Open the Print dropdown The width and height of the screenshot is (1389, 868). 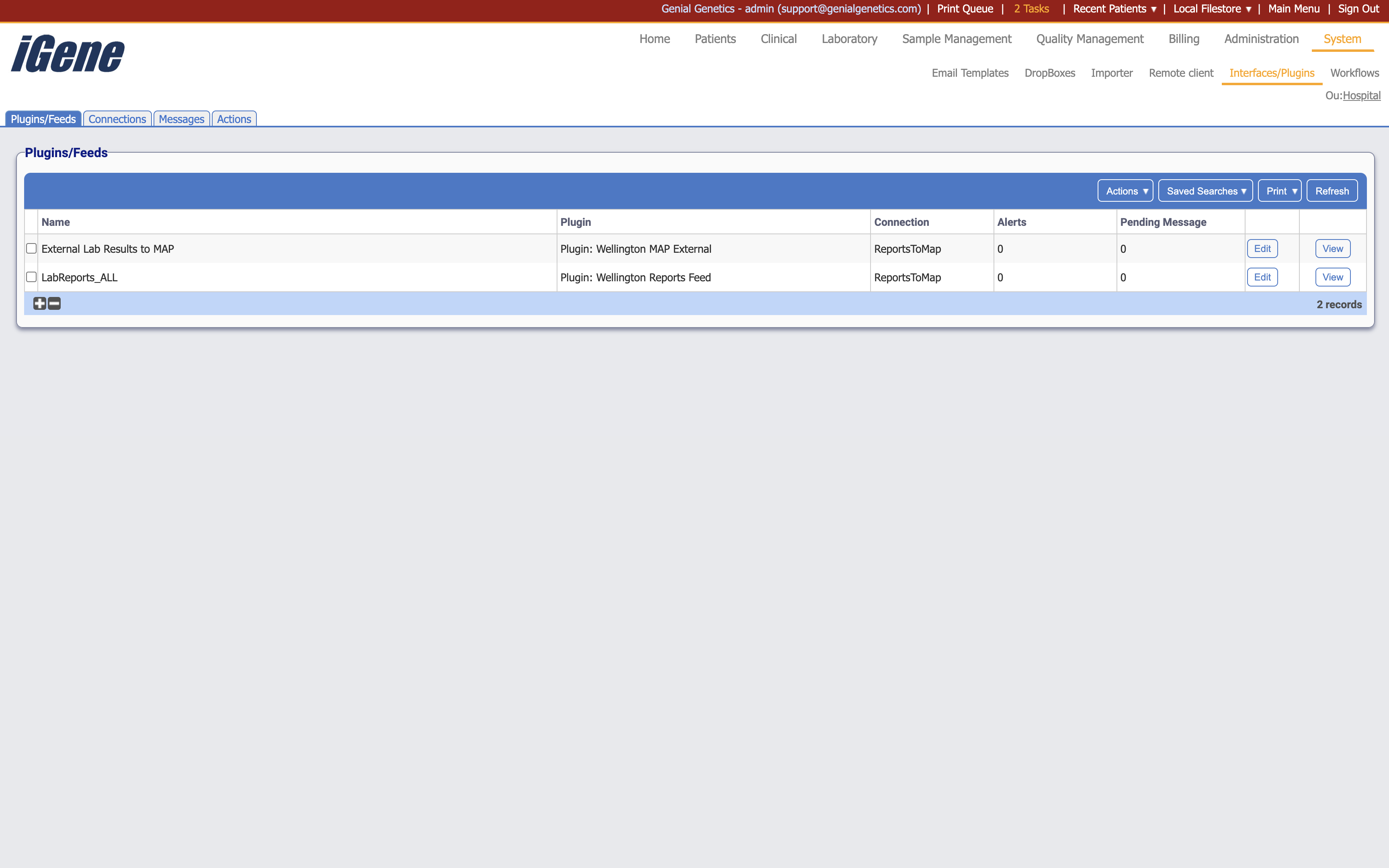[x=1279, y=190]
